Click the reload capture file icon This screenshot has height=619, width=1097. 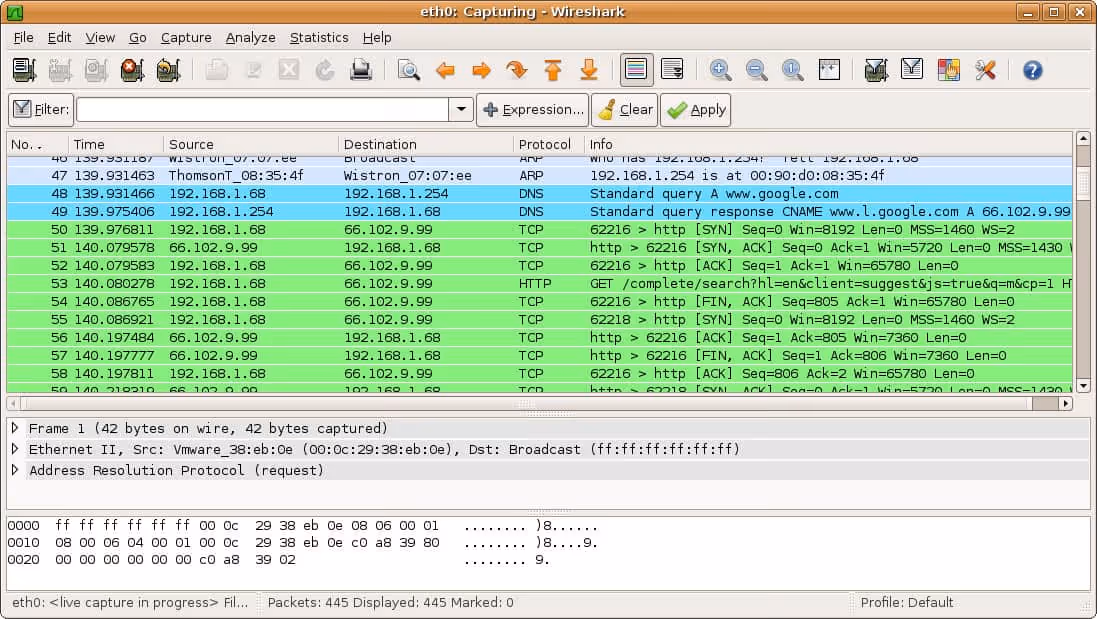(325, 70)
